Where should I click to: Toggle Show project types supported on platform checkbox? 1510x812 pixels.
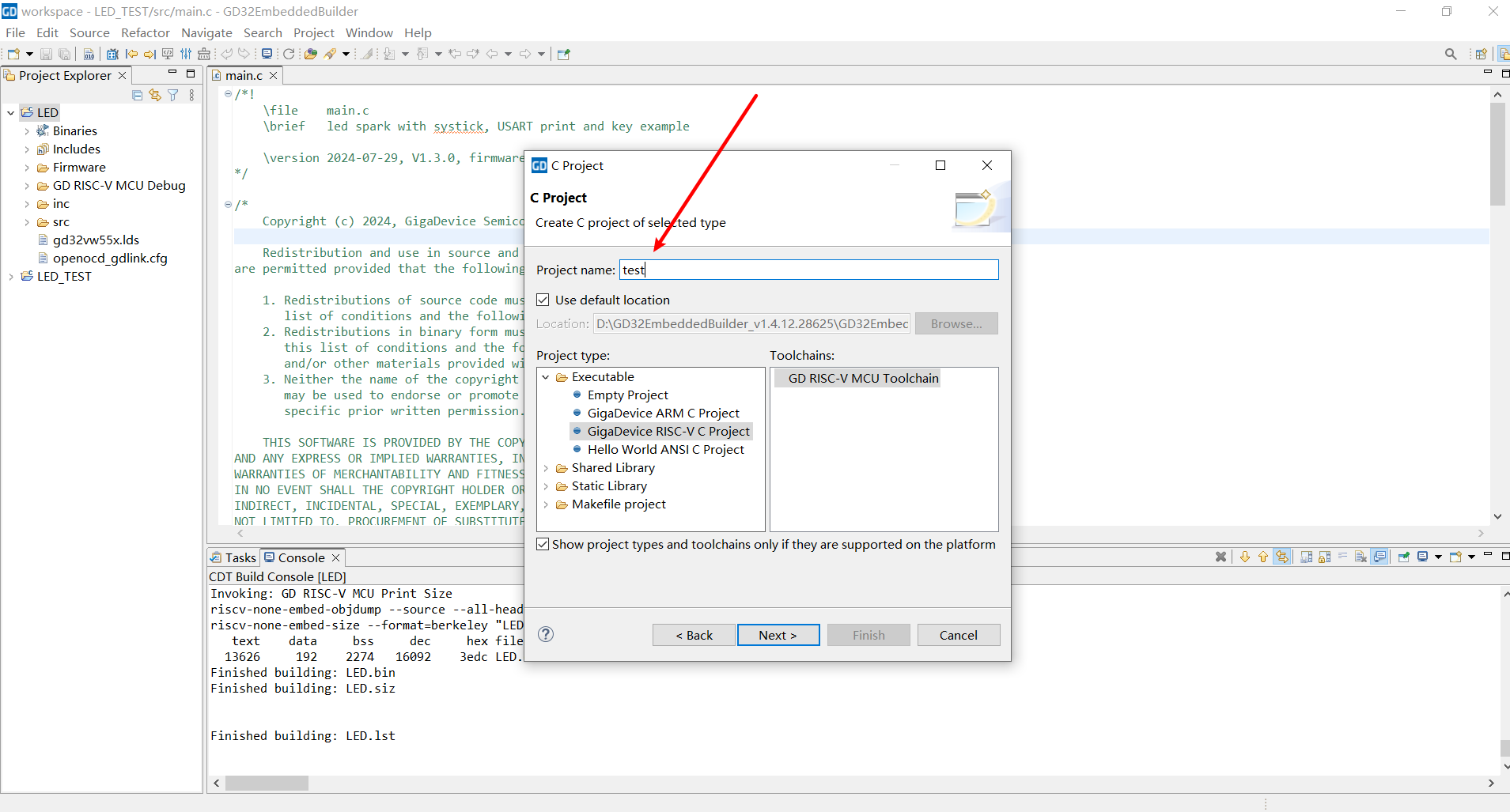pos(543,544)
